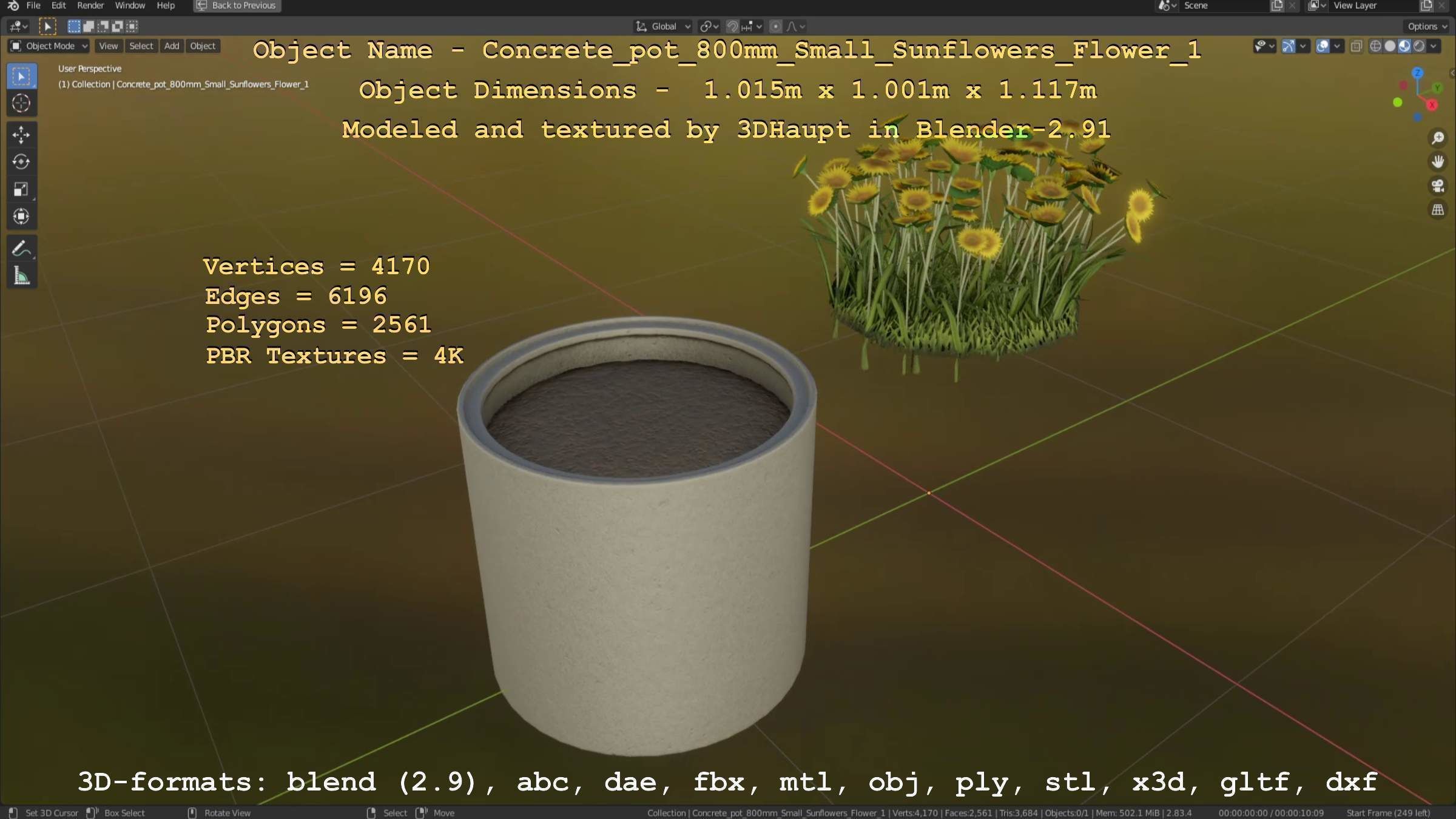Open shading options dropdown arrow

[1434, 46]
